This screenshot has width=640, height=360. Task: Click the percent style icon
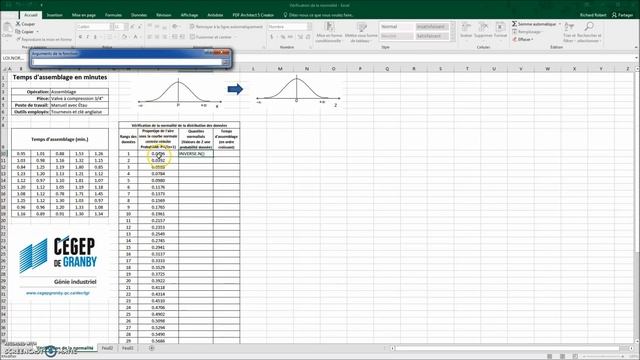click(282, 37)
